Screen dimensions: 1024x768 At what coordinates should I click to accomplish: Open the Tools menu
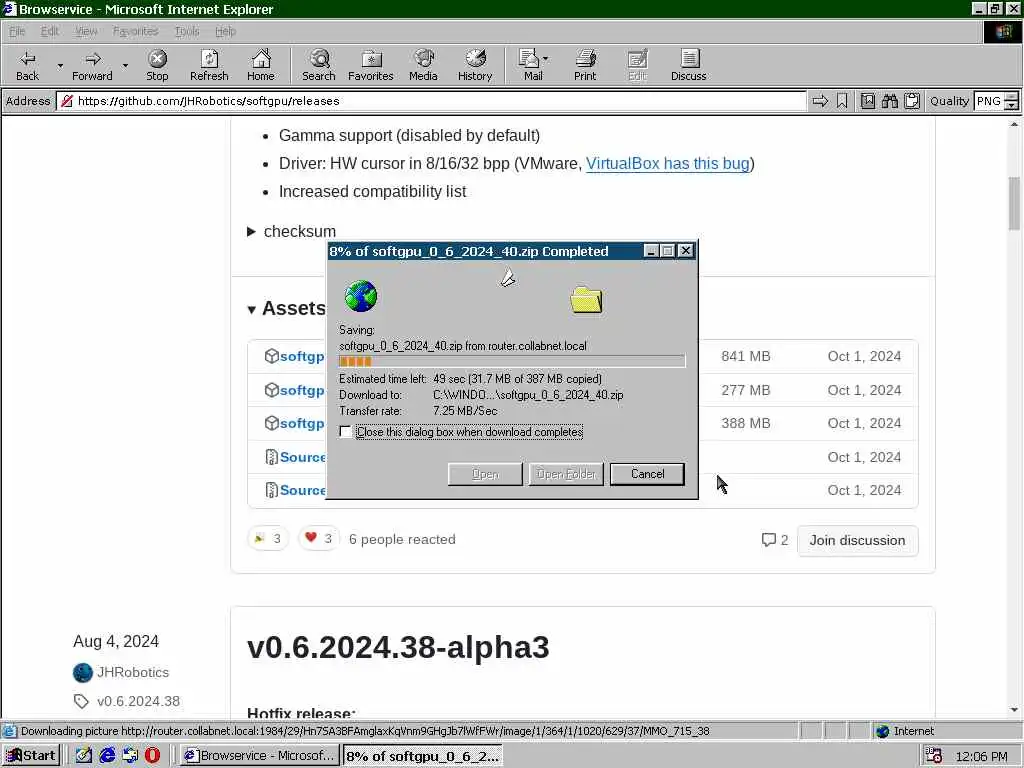(187, 31)
